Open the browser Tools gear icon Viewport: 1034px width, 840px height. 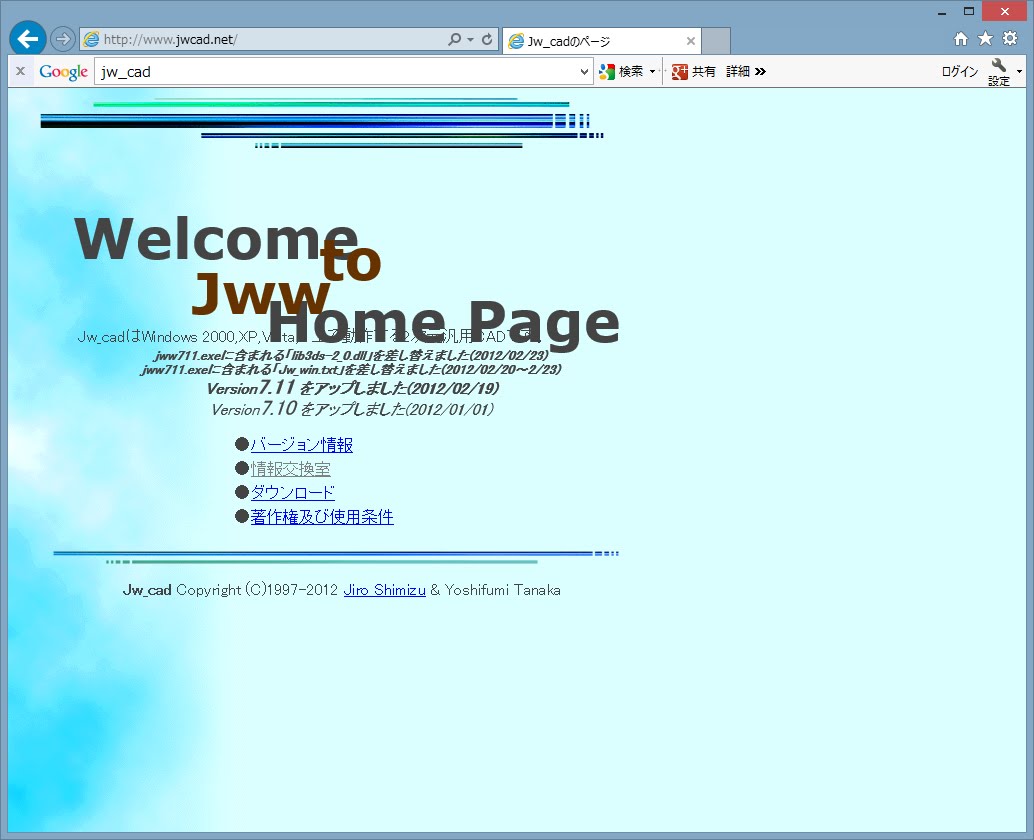click(1010, 39)
